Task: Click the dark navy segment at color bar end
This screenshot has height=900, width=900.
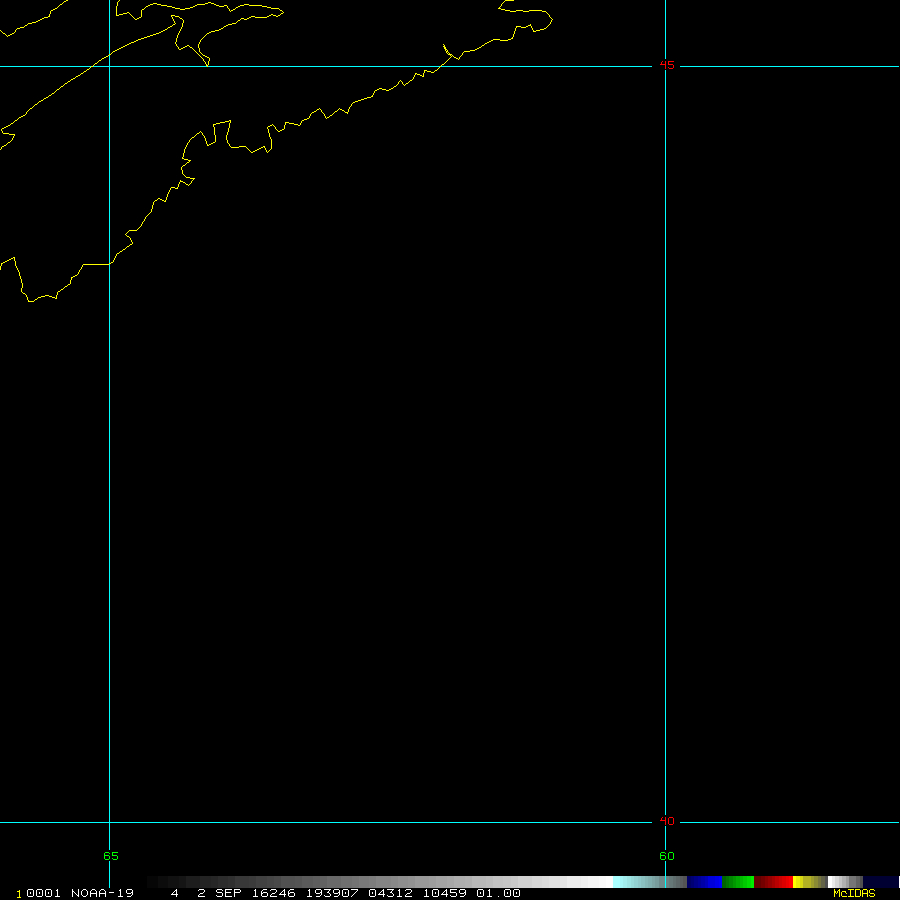Action: coord(880,882)
